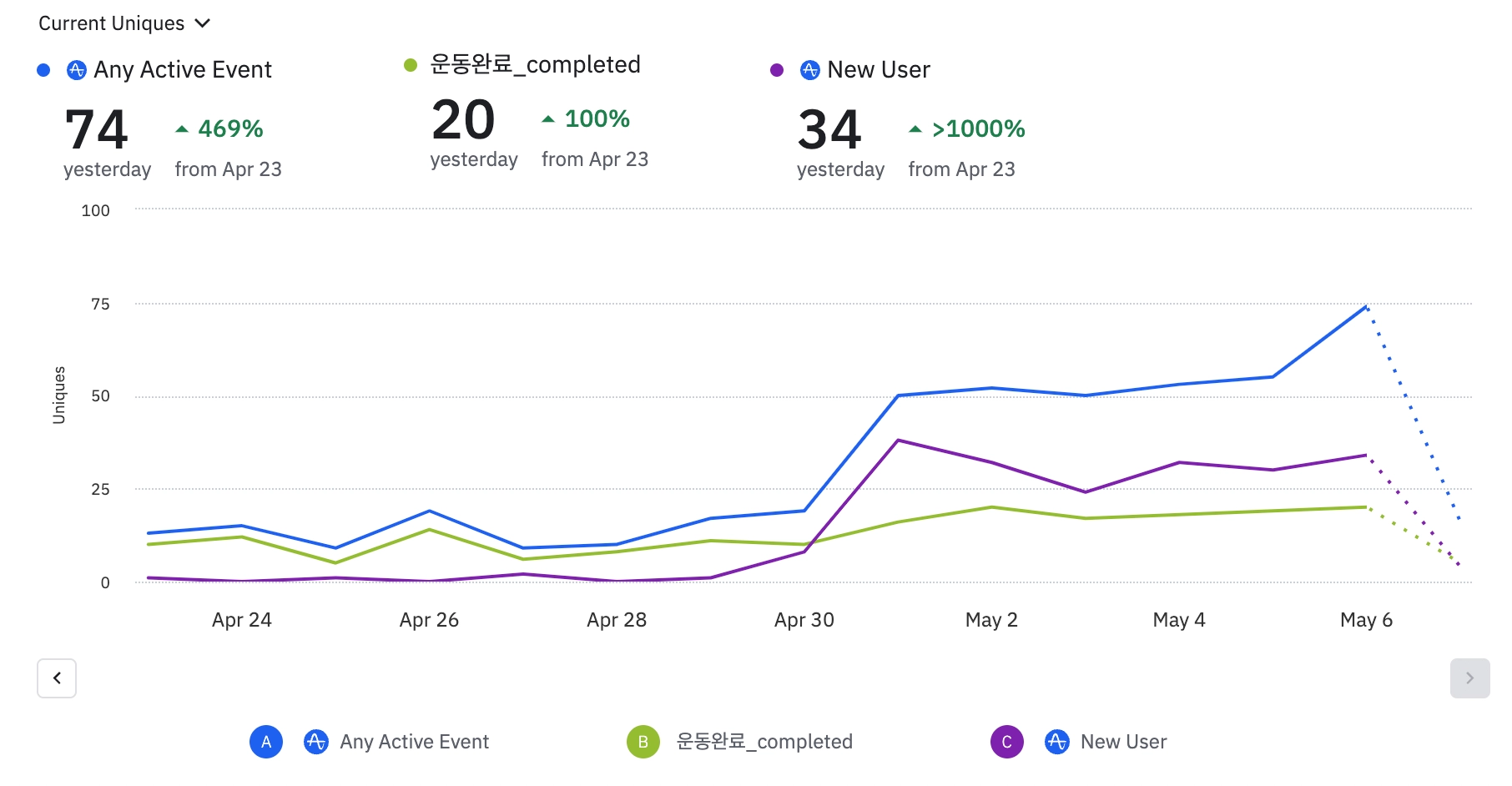Click the blue A badge in the legend
Image resolution: width=1512 pixels, height=786 pixels.
pyautogui.click(x=266, y=742)
